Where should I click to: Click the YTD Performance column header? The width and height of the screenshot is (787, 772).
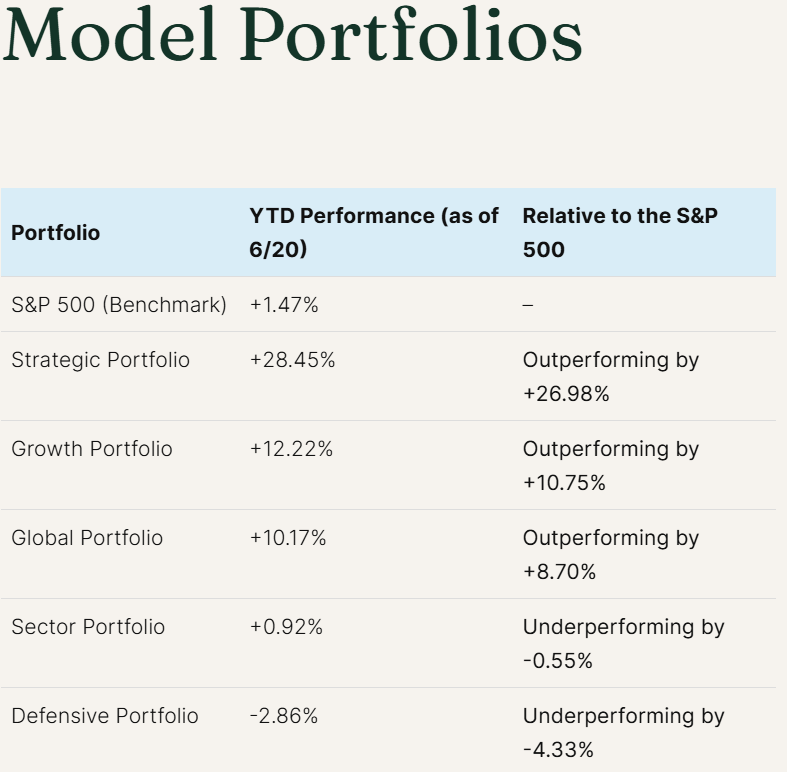click(x=374, y=232)
